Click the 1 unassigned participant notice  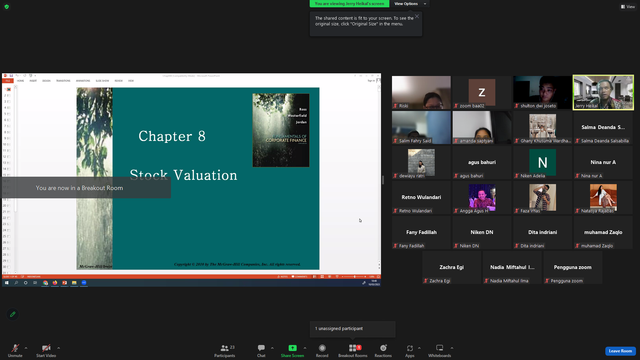(x=353, y=329)
